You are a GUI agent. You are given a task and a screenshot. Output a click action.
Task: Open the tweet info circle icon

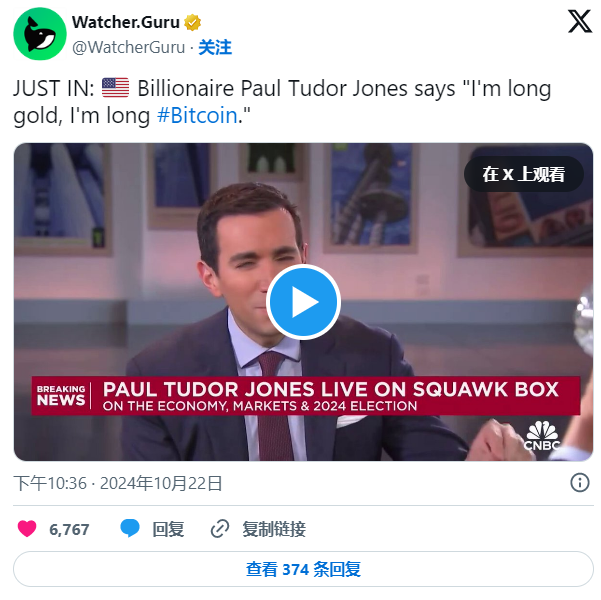pyautogui.click(x=580, y=482)
